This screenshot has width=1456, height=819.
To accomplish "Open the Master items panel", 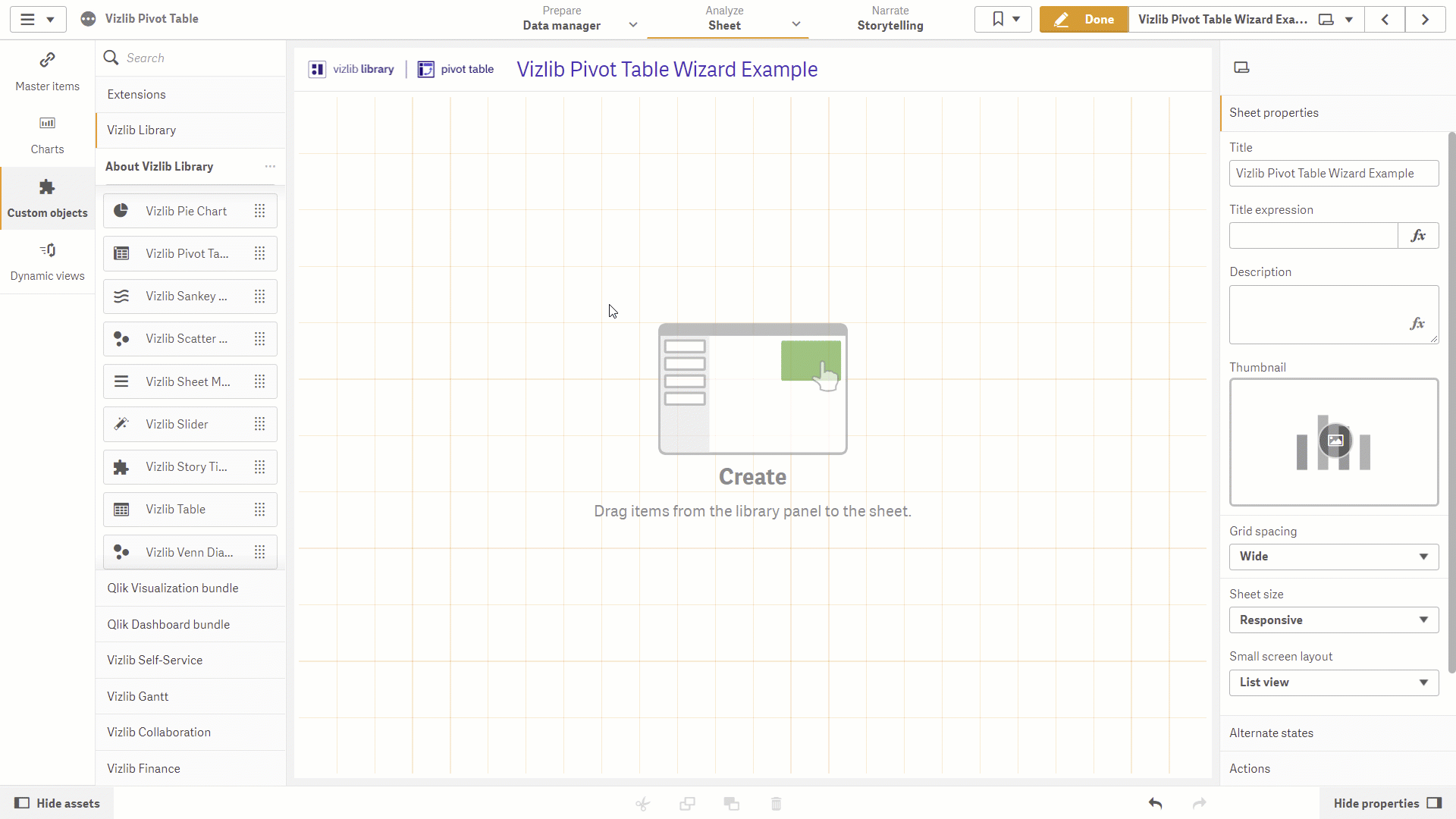I will pyautogui.click(x=47, y=72).
